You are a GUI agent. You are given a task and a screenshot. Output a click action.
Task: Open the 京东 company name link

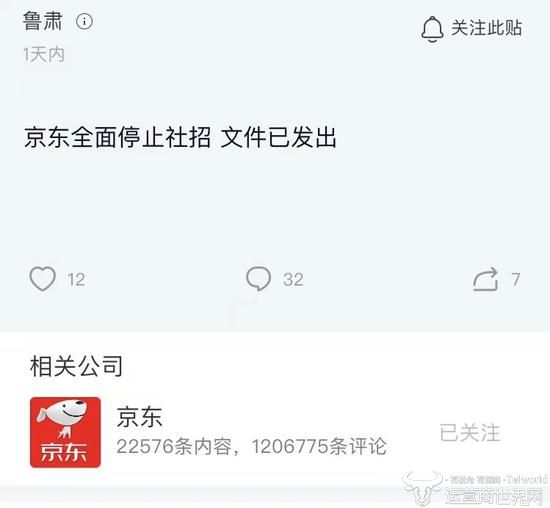click(x=139, y=417)
